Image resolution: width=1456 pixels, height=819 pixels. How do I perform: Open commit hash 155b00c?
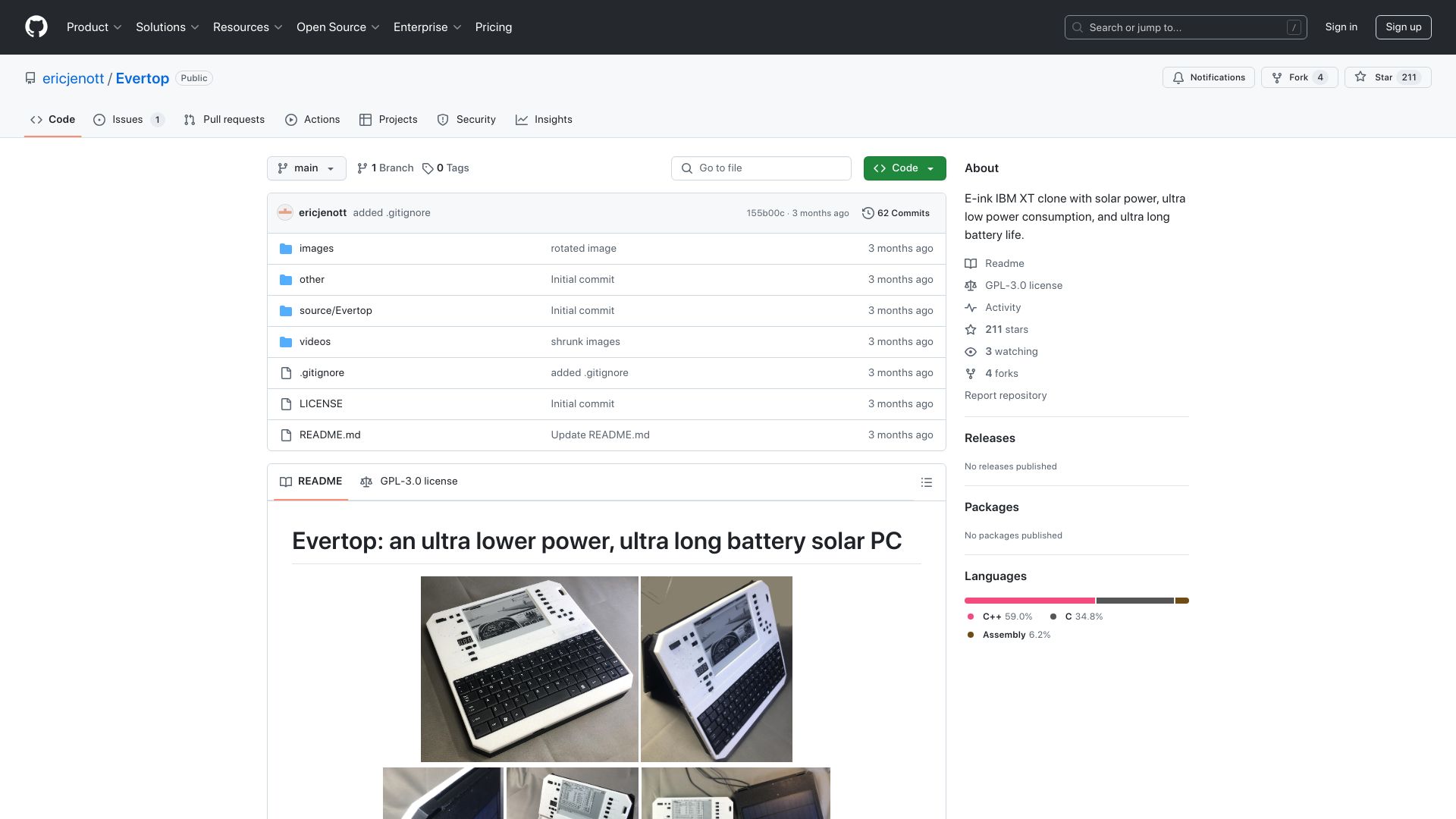(765, 213)
